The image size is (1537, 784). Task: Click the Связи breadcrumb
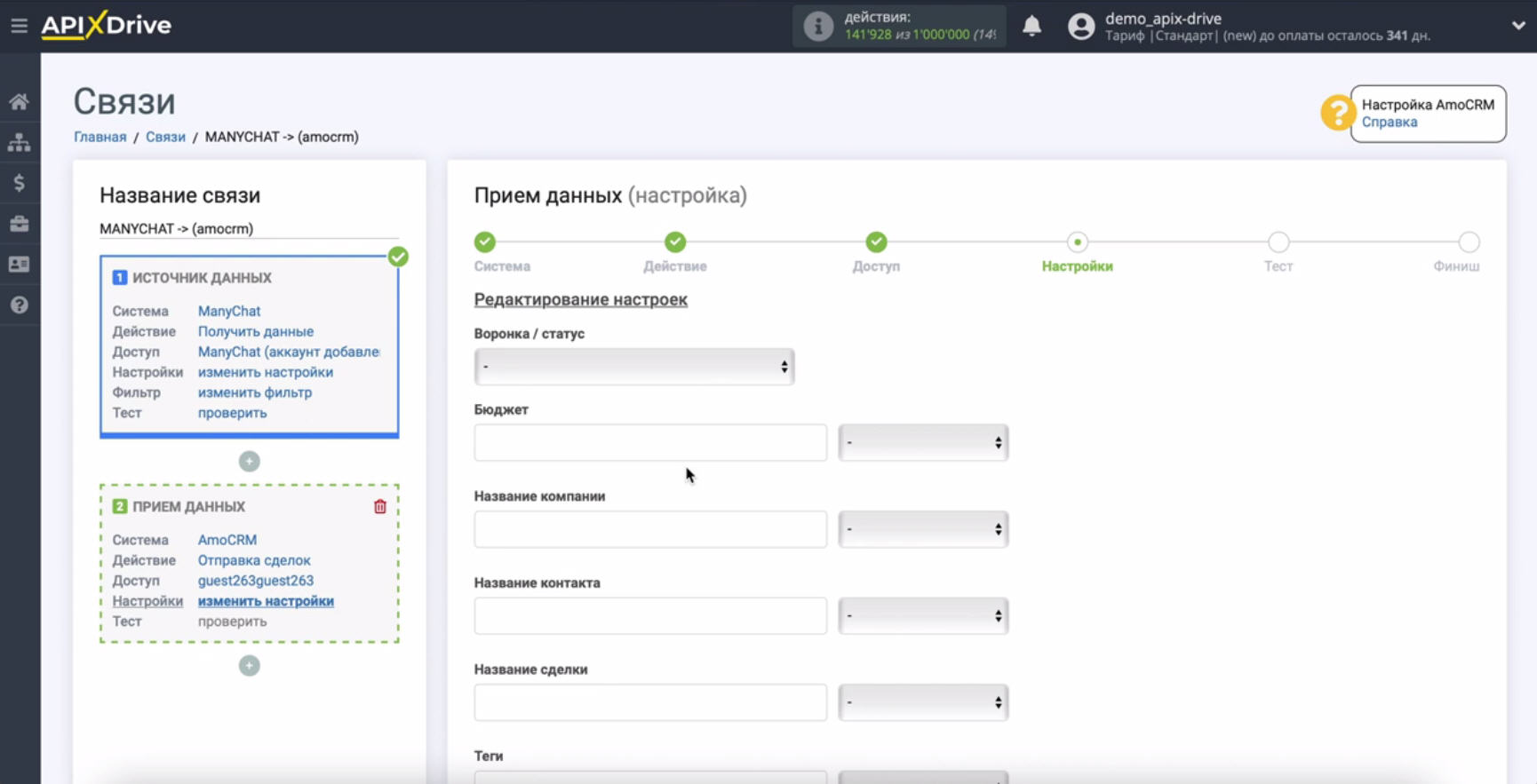pyautogui.click(x=165, y=137)
